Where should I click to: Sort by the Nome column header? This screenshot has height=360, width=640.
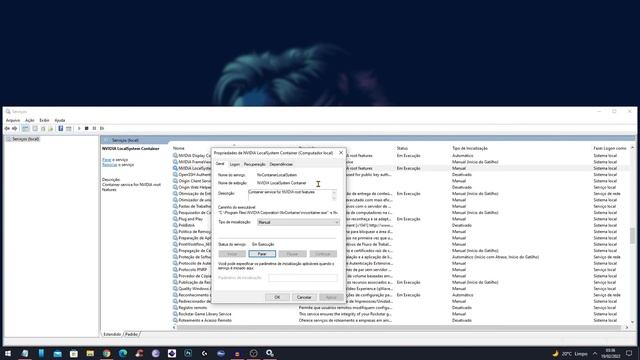(178, 148)
